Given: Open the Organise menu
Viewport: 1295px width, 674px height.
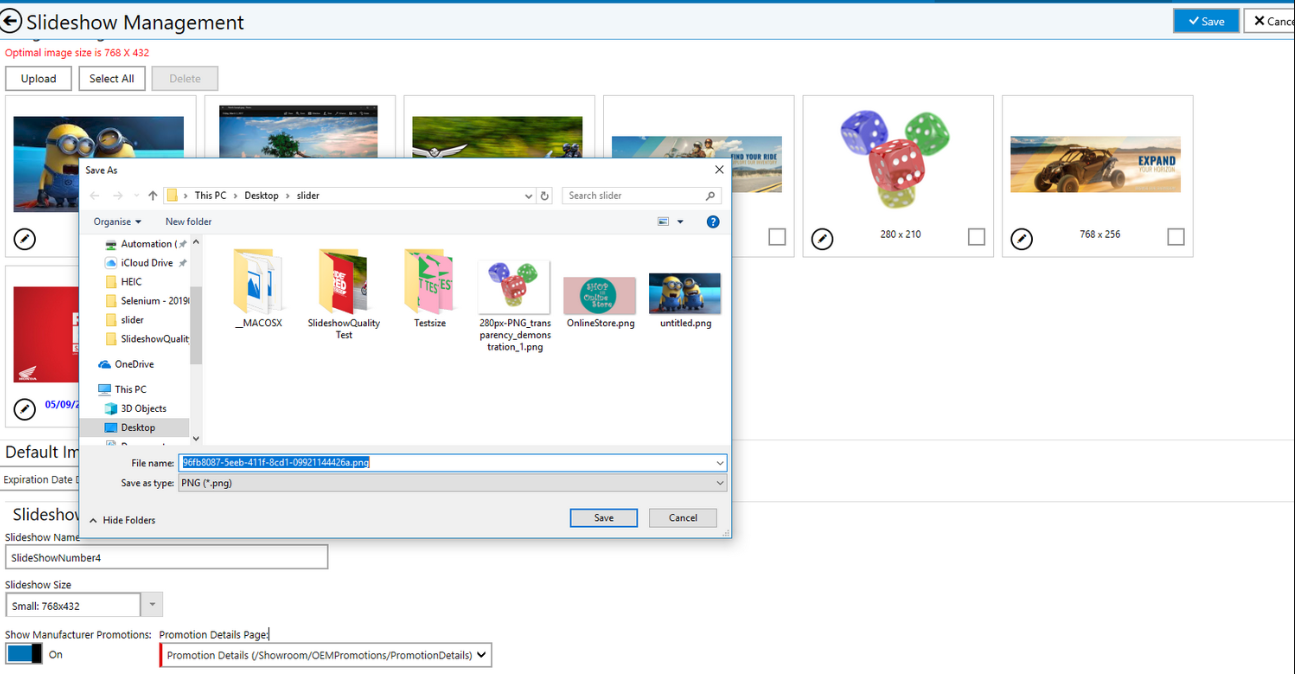Looking at the screenshot, I should click(x=117, y=222).
